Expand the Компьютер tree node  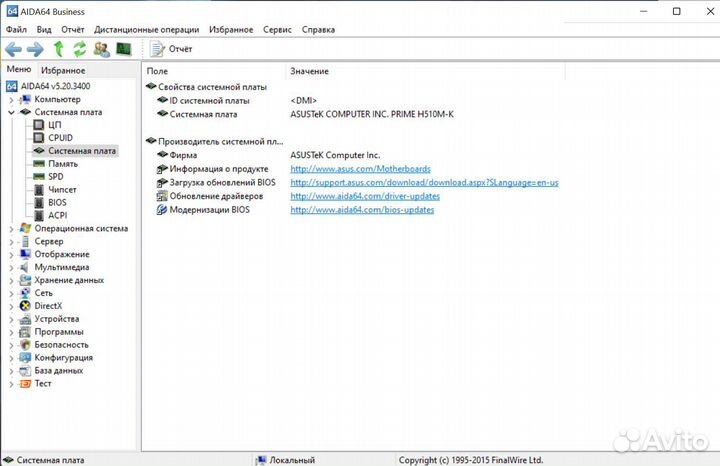click(x=11, y=100)
